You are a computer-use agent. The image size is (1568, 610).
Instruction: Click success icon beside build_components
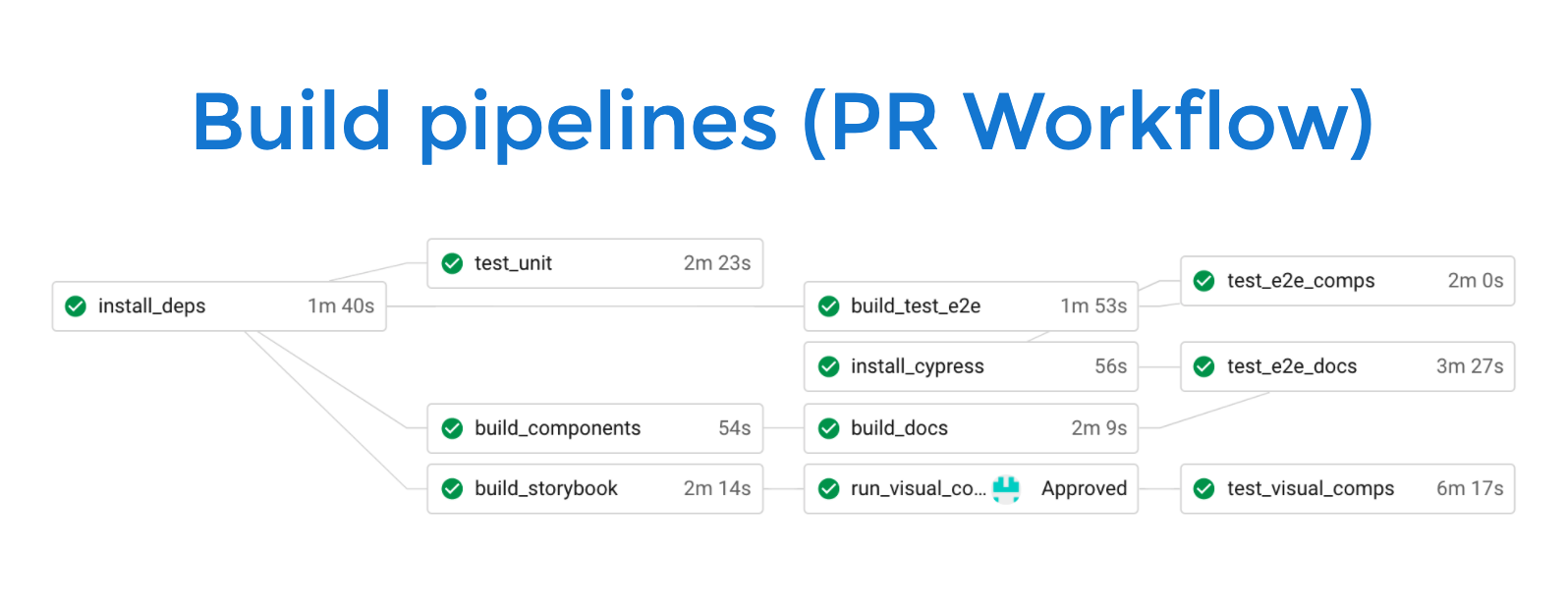452,428
